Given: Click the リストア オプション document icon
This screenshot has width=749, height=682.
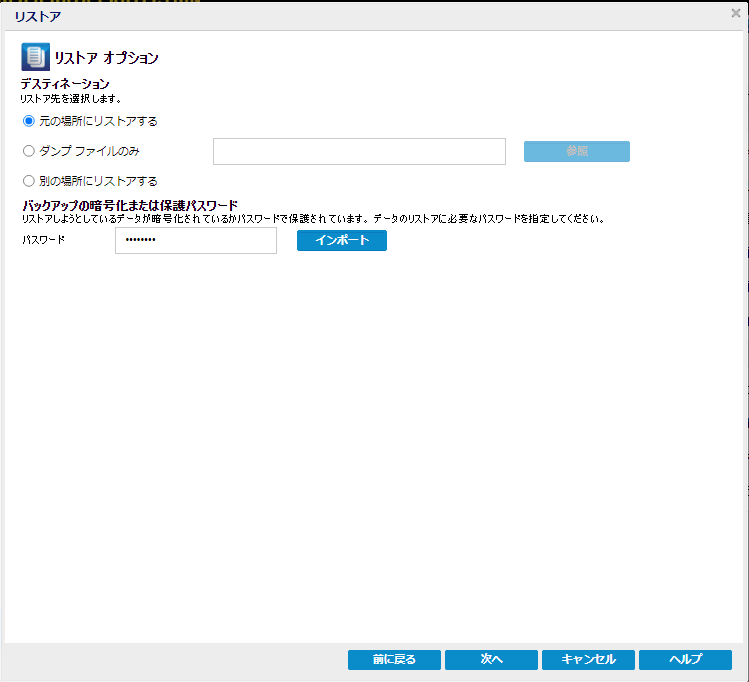Looking at the screenshot, I should pyautogui.click(x=35, y=57).
